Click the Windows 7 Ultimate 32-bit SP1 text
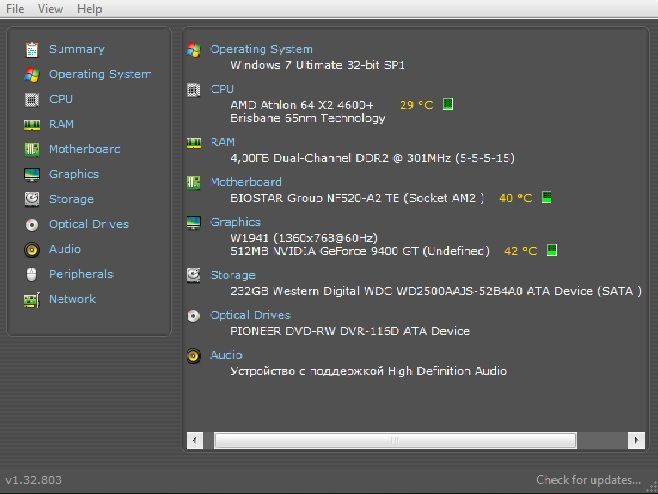The width and height of the screenshot is (658, 494). [317, 65]
